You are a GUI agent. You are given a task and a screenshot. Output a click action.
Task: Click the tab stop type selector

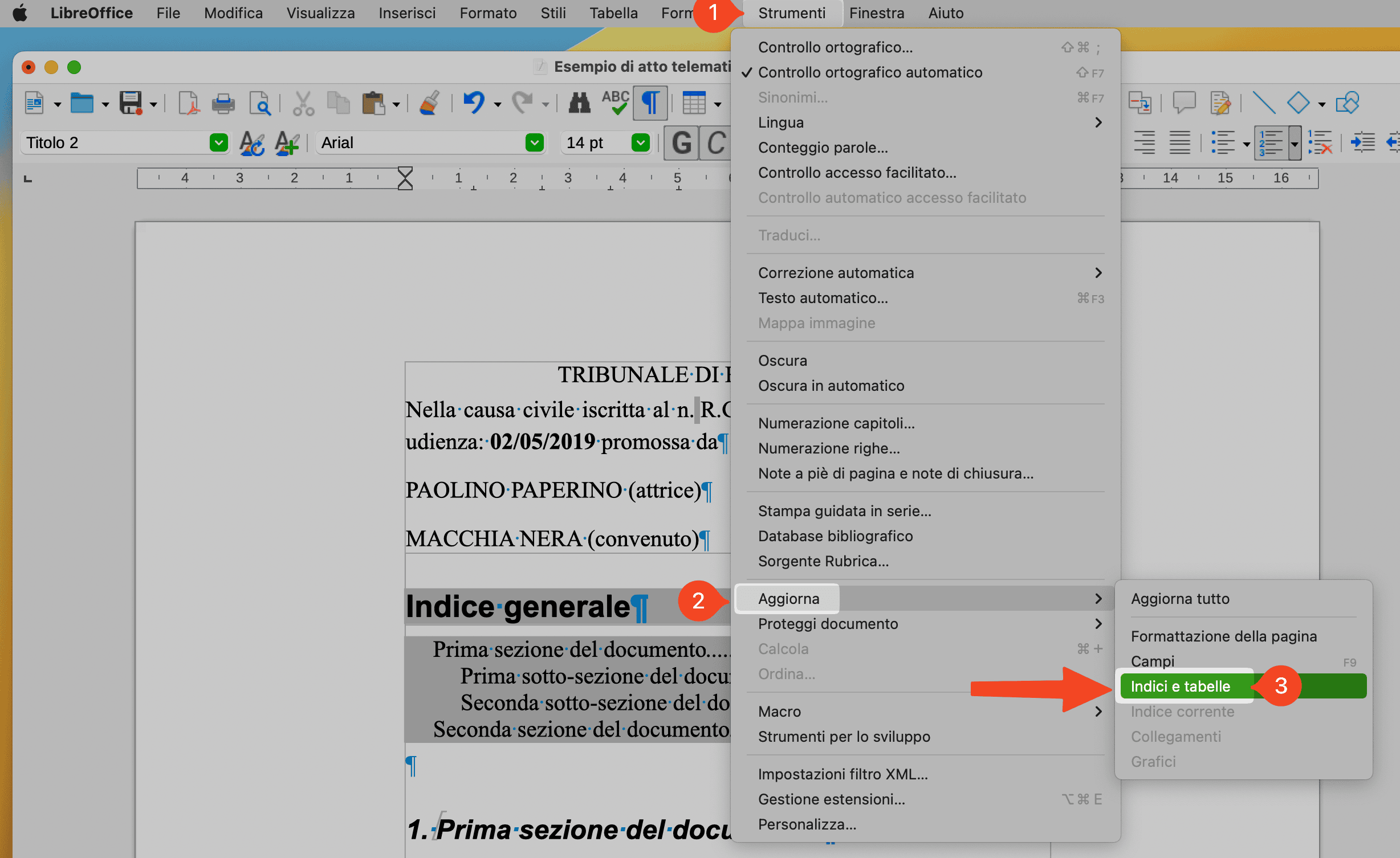click(27, 179)
